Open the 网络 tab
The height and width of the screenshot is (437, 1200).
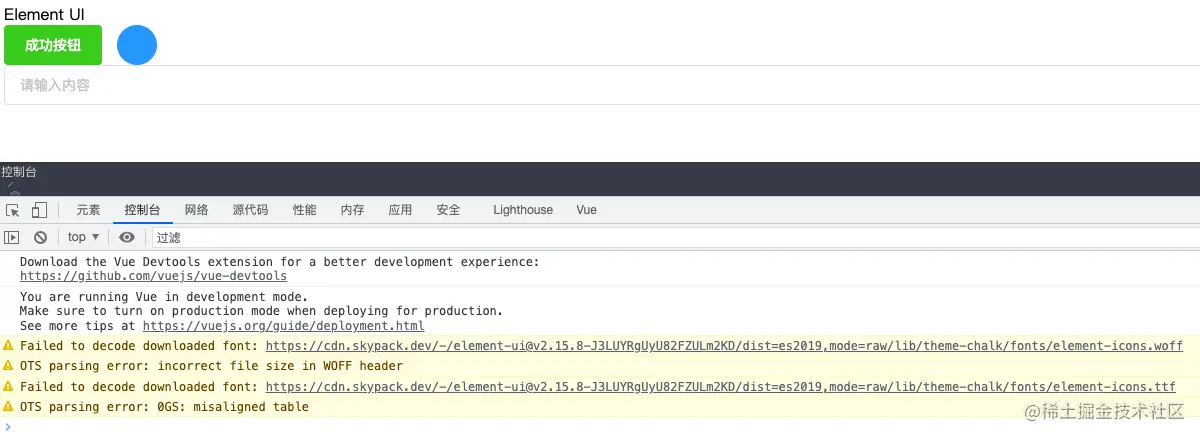click(197, 210)
